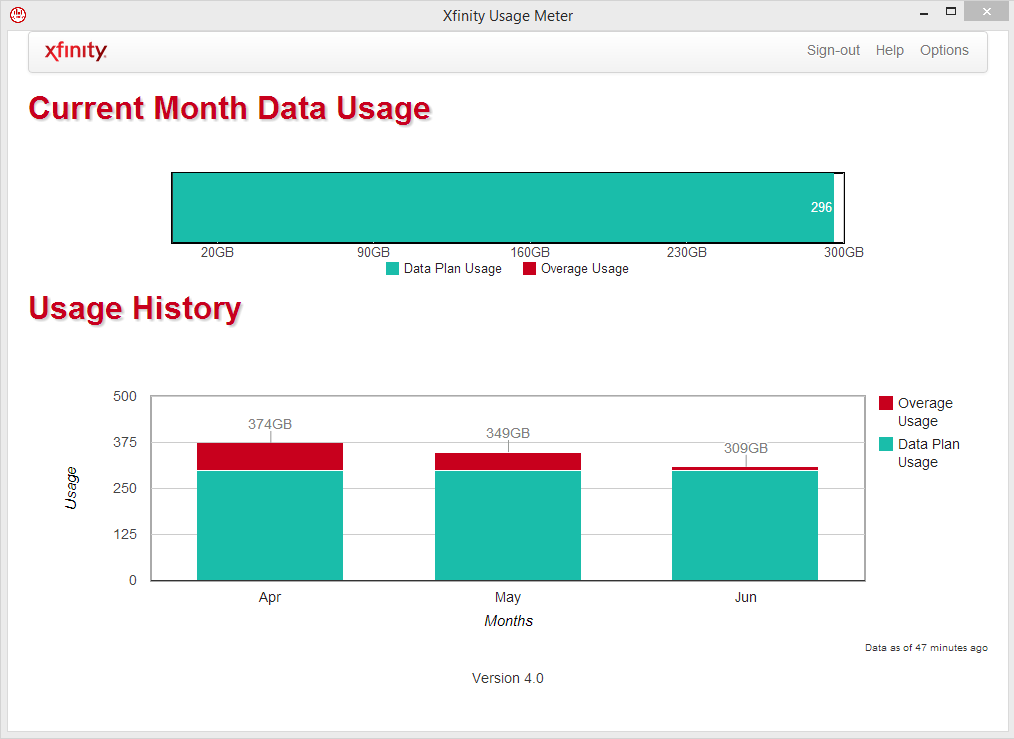Open the Help page
The image size is (1014, 739).
click(889, 51)
